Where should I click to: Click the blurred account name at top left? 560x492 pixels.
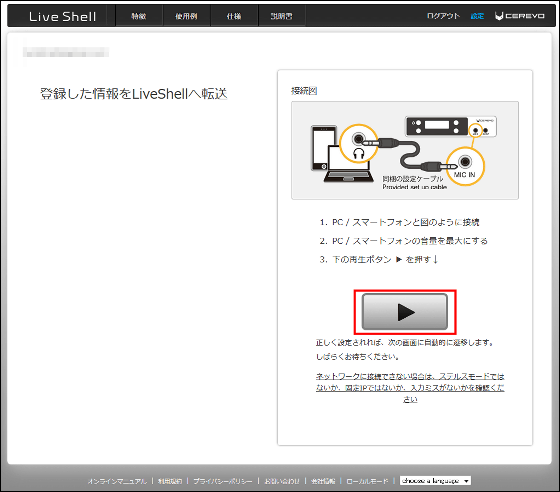pos(66,52)
